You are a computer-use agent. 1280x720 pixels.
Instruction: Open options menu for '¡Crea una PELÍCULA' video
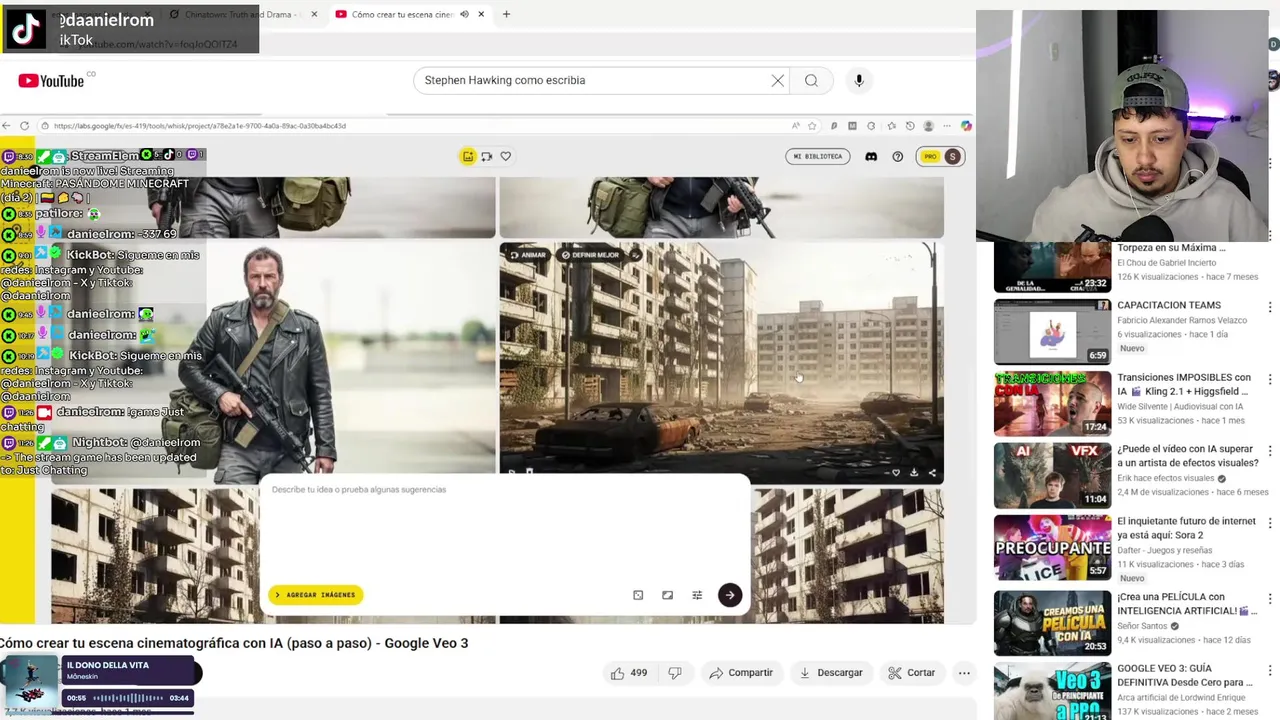point(1270,599)
